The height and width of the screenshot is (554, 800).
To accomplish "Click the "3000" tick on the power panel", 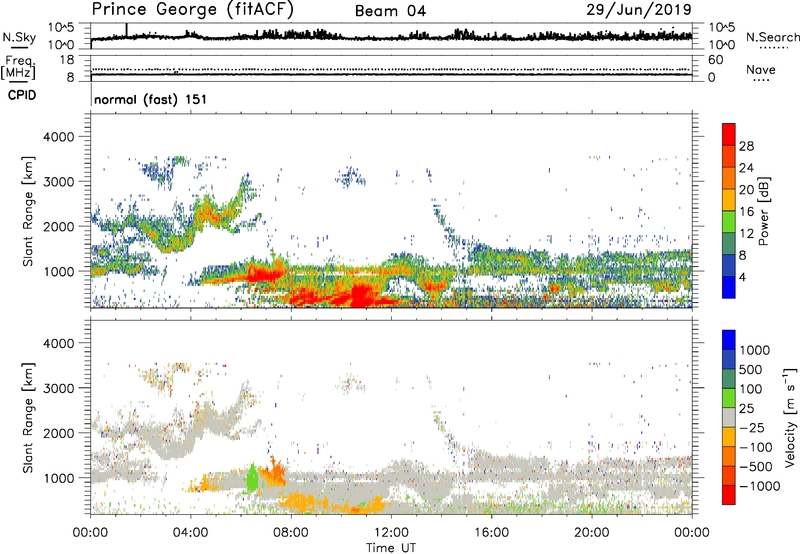I will [58, 182].
